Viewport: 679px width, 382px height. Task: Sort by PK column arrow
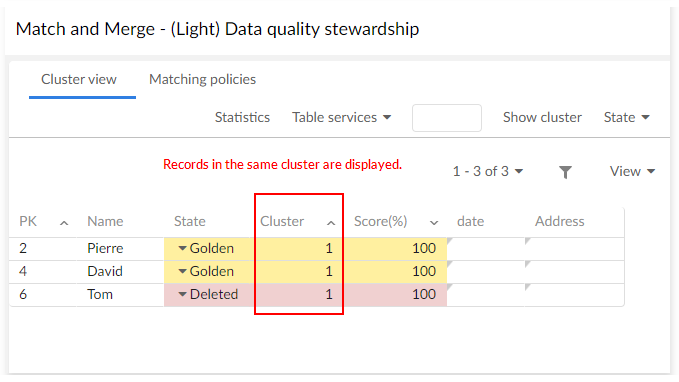pos(64,223)
